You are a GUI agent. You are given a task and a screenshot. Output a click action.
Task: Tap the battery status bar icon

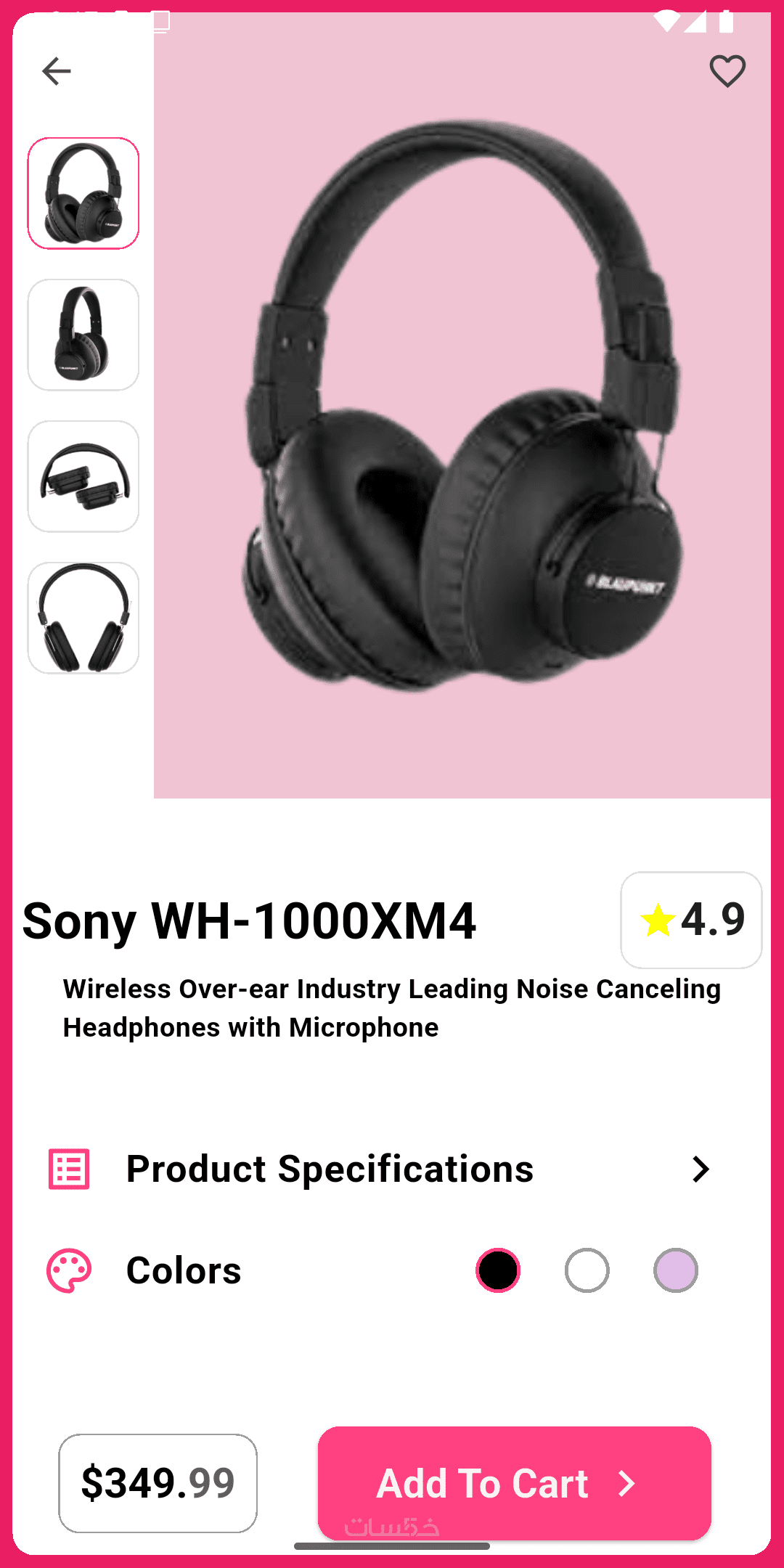click(726, 21)
